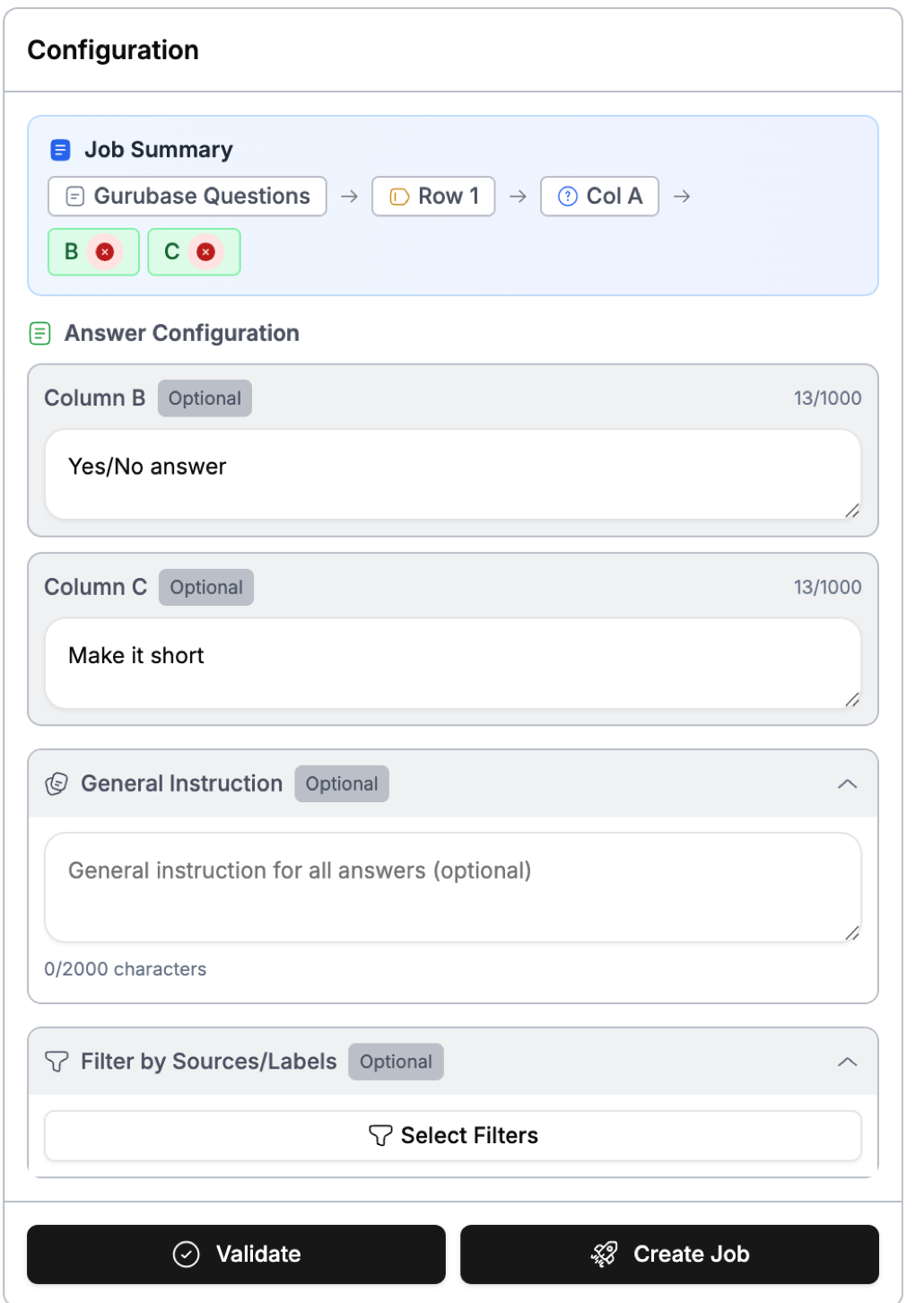
Task: Click the General Instruction mask icon
Action: pos(56,783)
